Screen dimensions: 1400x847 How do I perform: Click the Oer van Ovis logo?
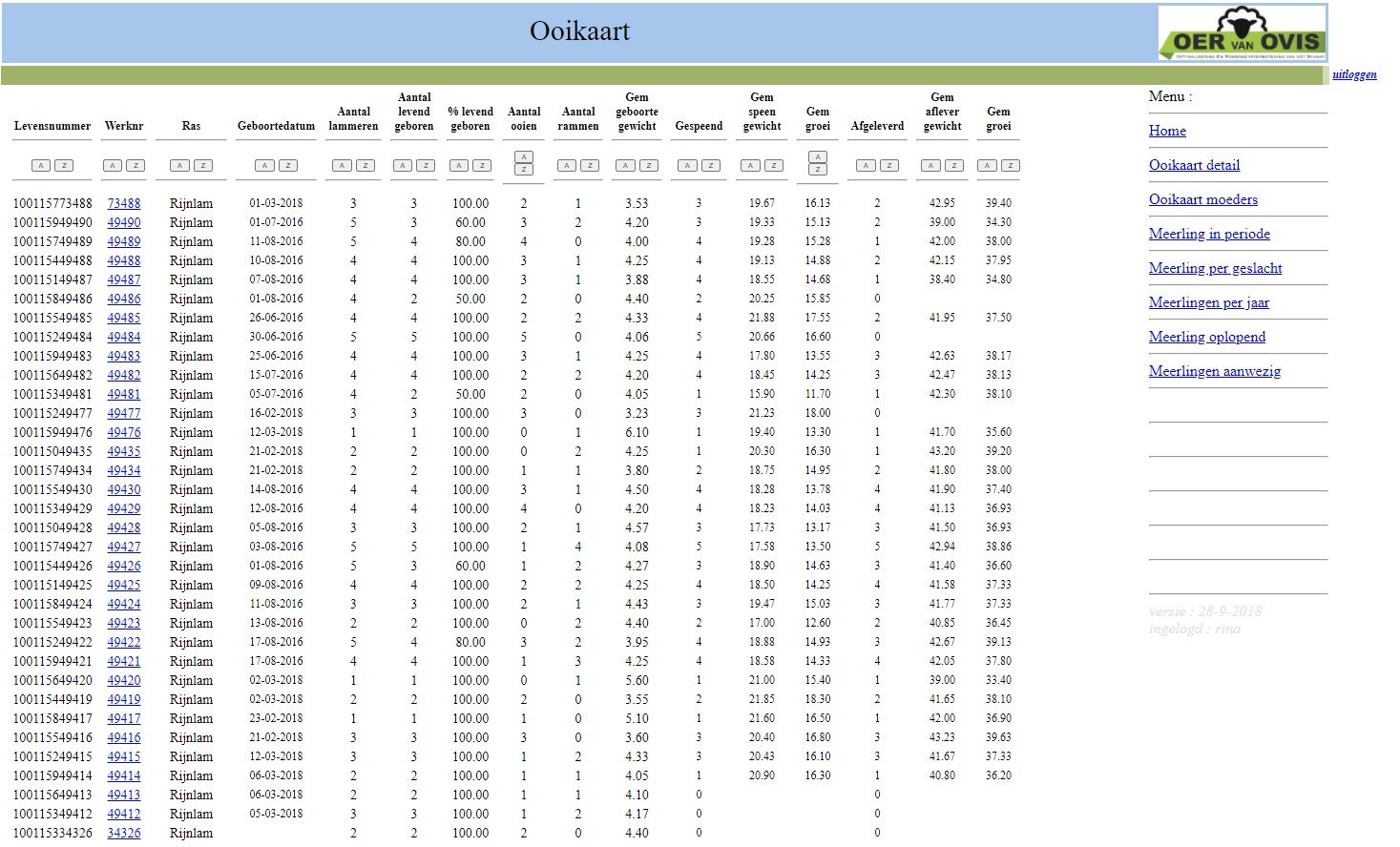1243,33
